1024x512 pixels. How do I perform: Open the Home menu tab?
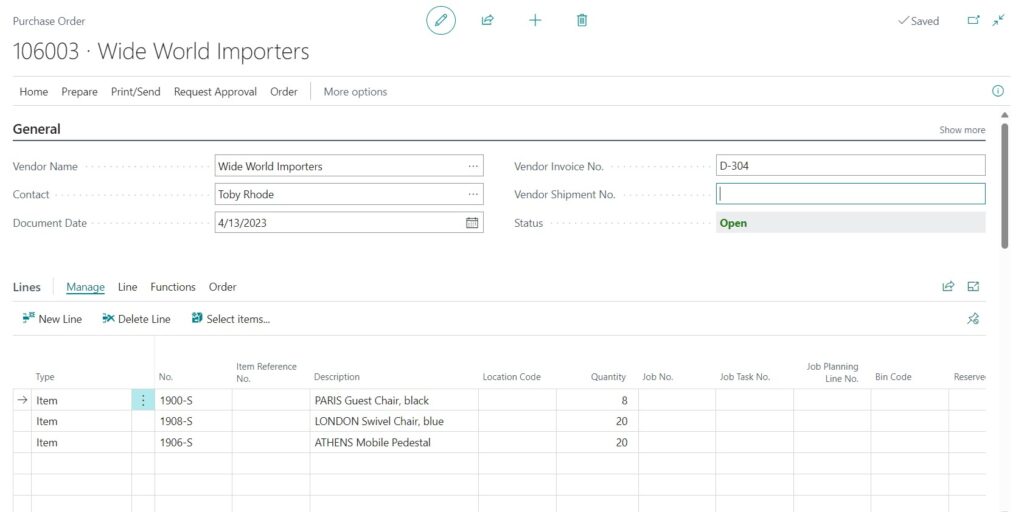[x=33, y=91]
